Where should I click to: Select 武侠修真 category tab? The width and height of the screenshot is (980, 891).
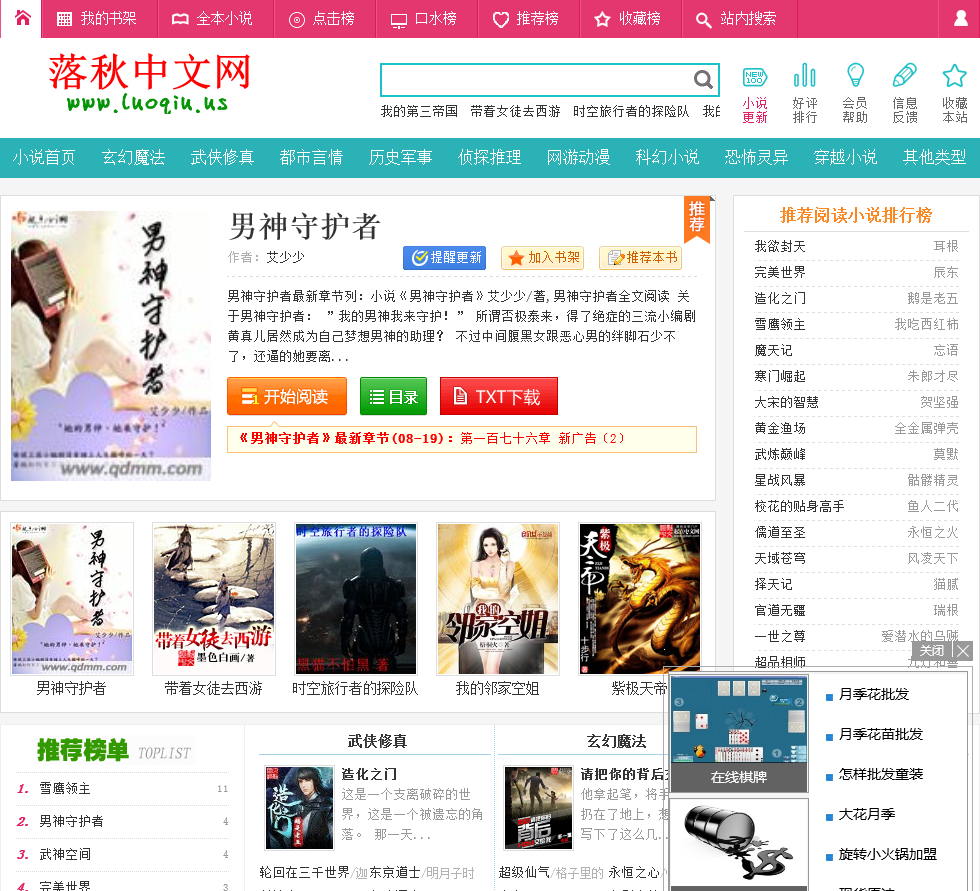(222, 157)
